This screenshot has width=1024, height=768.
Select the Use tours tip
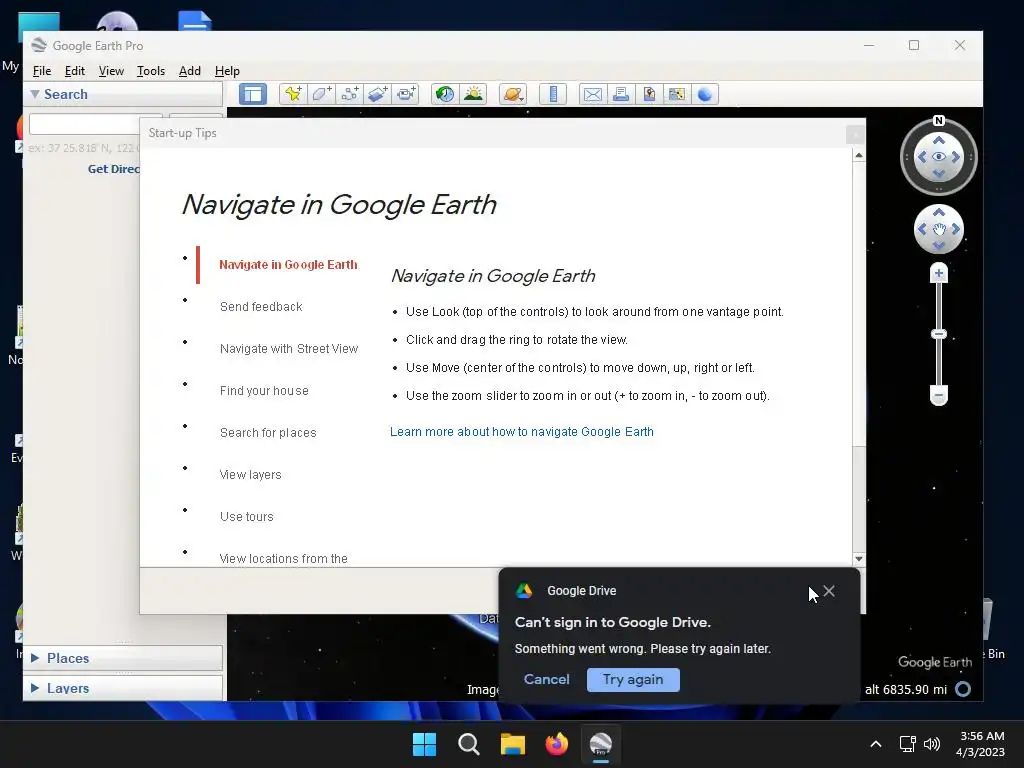(x=246, y=517)
